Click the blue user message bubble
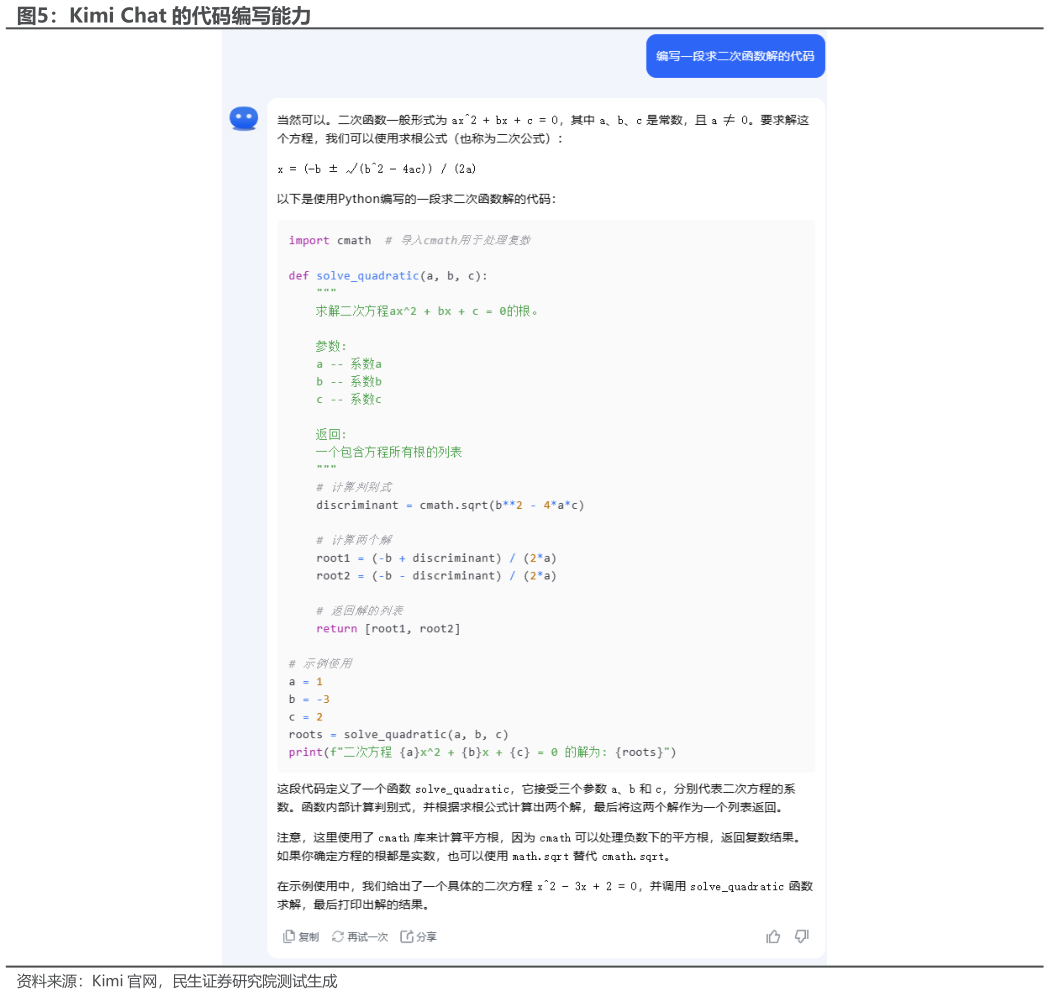This screenshot has height=994, width=1049. (735, 56)
